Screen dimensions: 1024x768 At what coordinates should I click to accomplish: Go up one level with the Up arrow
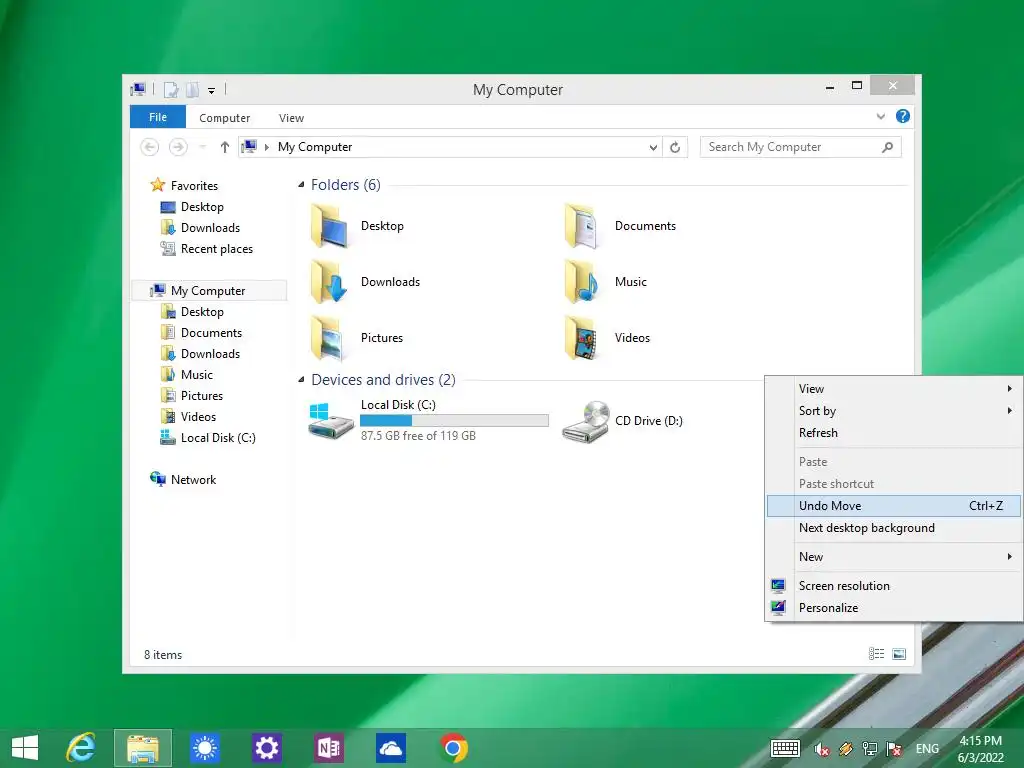[x=225, y=147]
